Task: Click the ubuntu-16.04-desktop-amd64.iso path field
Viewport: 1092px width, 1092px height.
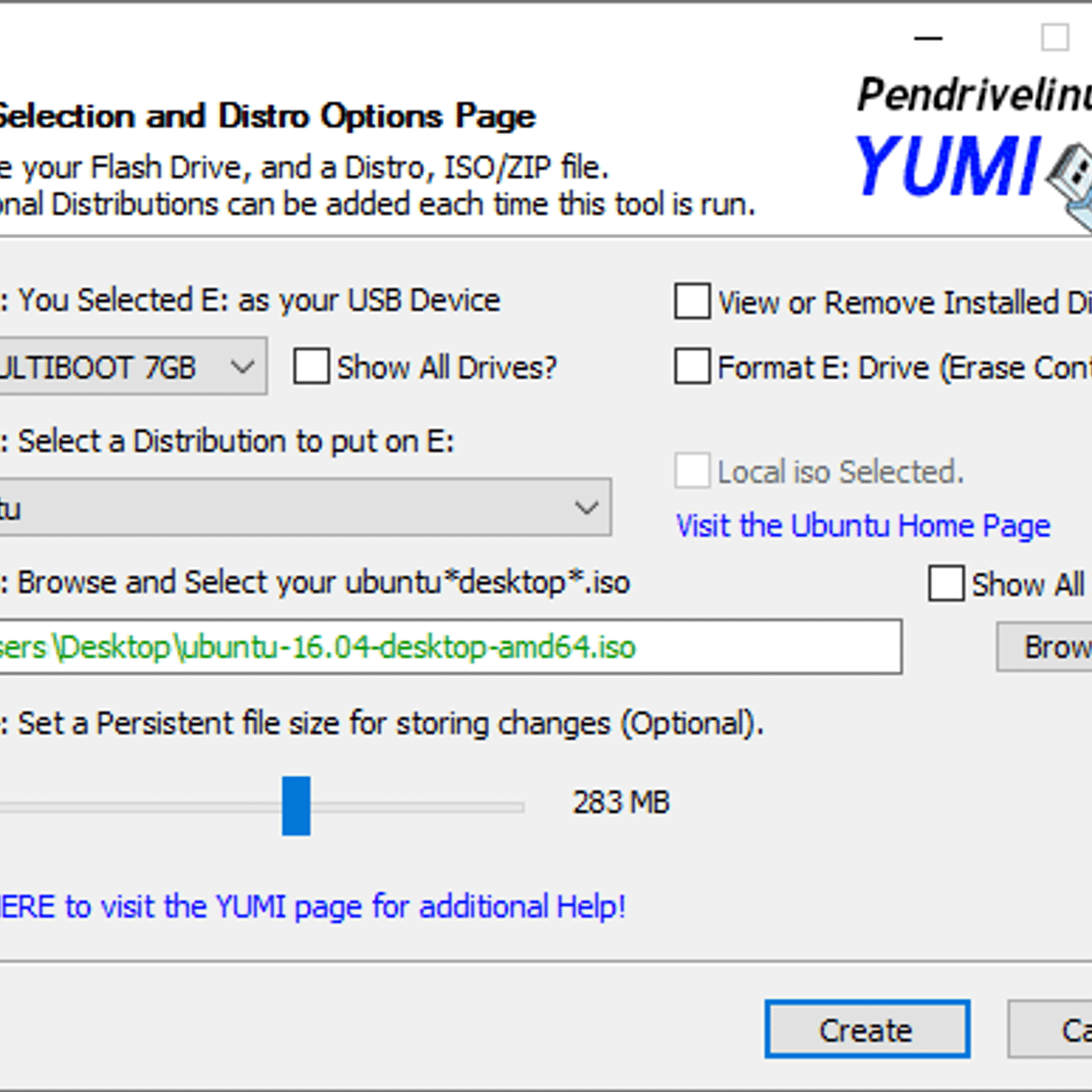Action: pos(450,647)
